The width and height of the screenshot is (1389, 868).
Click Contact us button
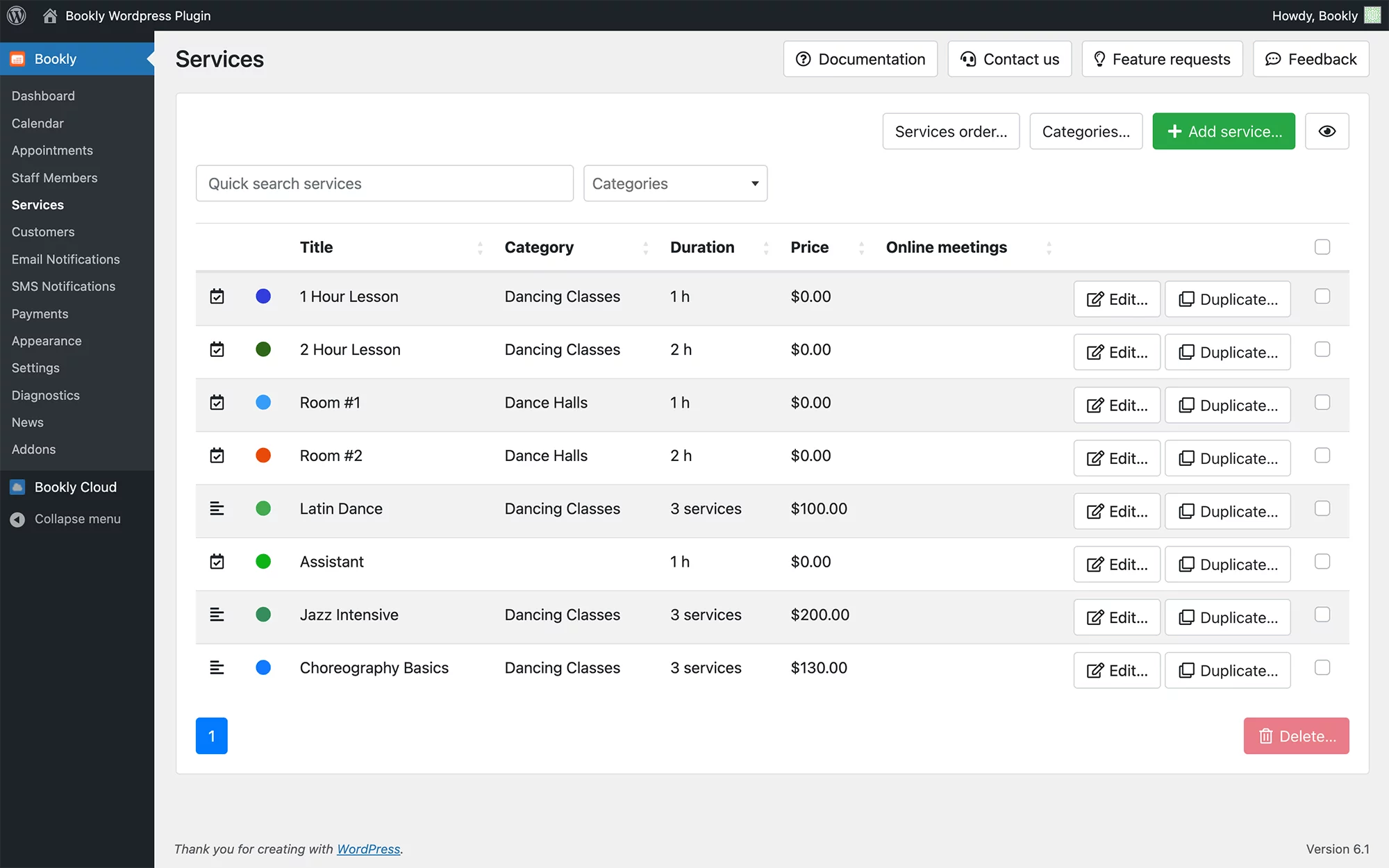click(1010, 59)
